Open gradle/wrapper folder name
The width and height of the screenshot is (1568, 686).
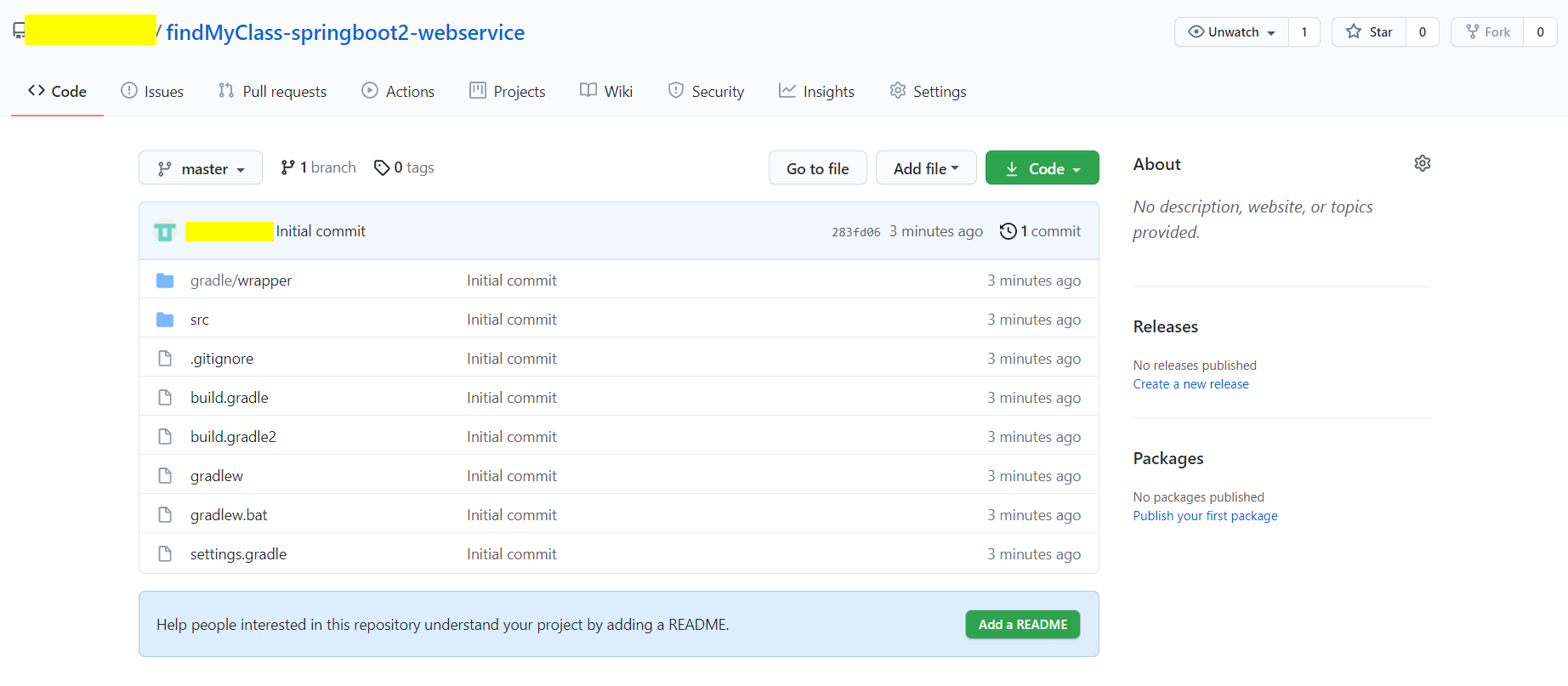241,281
